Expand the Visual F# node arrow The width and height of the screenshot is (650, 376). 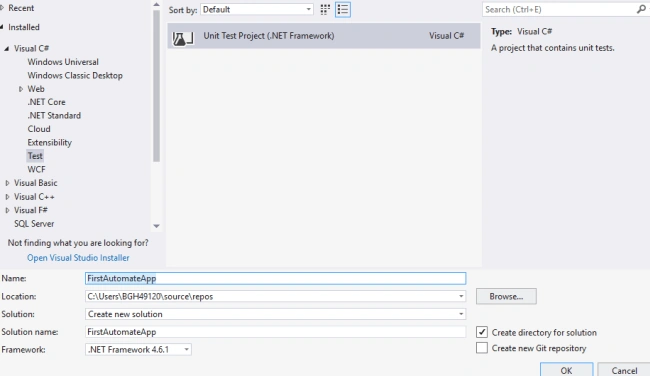pyautogui.click(x=7, y=210)
